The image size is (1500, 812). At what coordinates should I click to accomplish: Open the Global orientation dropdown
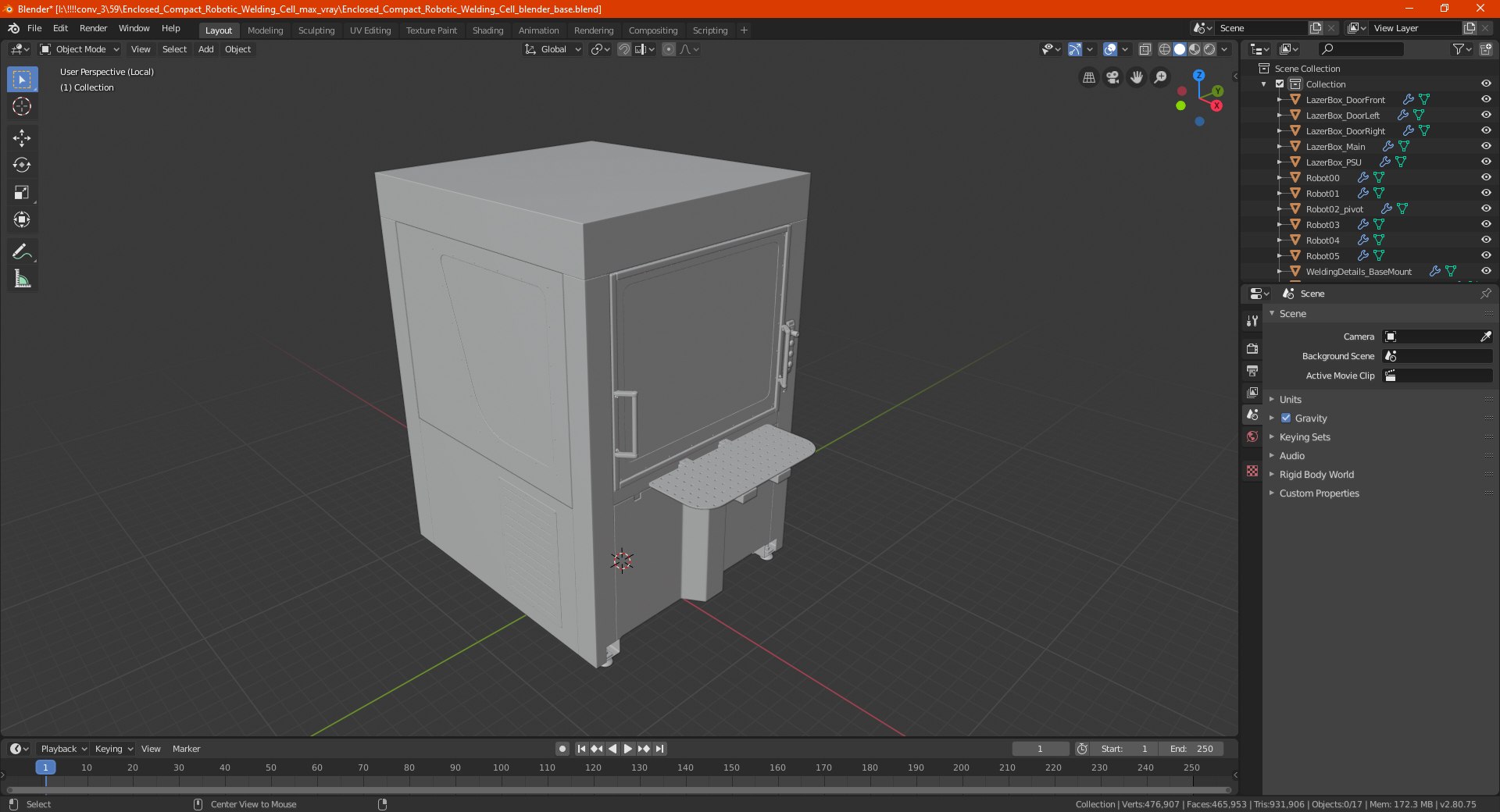click(x=553, y=49)
